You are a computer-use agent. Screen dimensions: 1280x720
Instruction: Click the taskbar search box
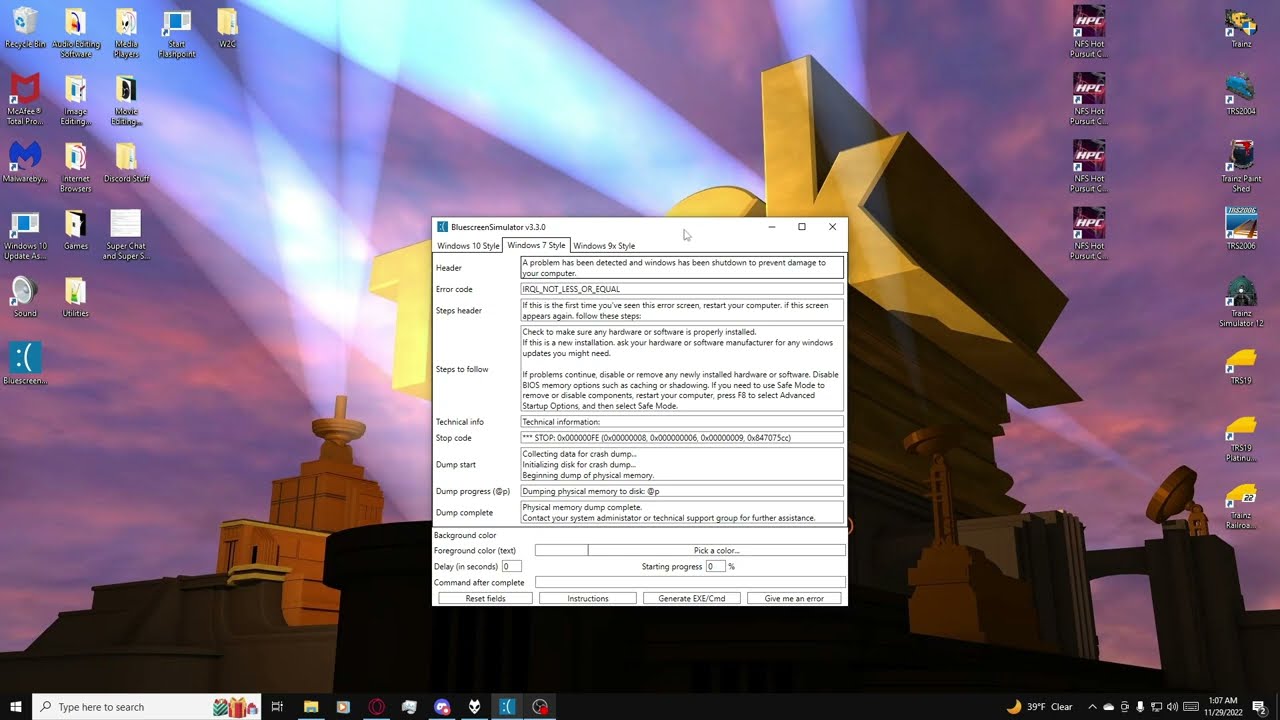pos(147,706)
